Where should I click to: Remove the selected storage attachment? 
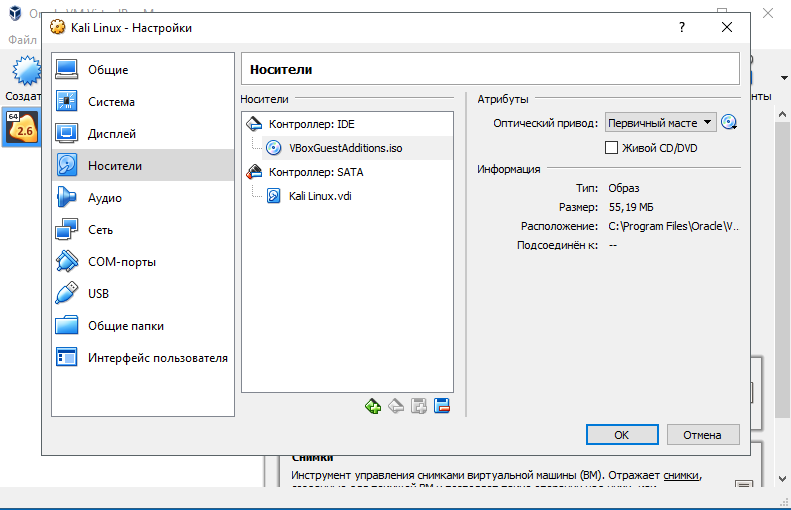coord(441,406)
